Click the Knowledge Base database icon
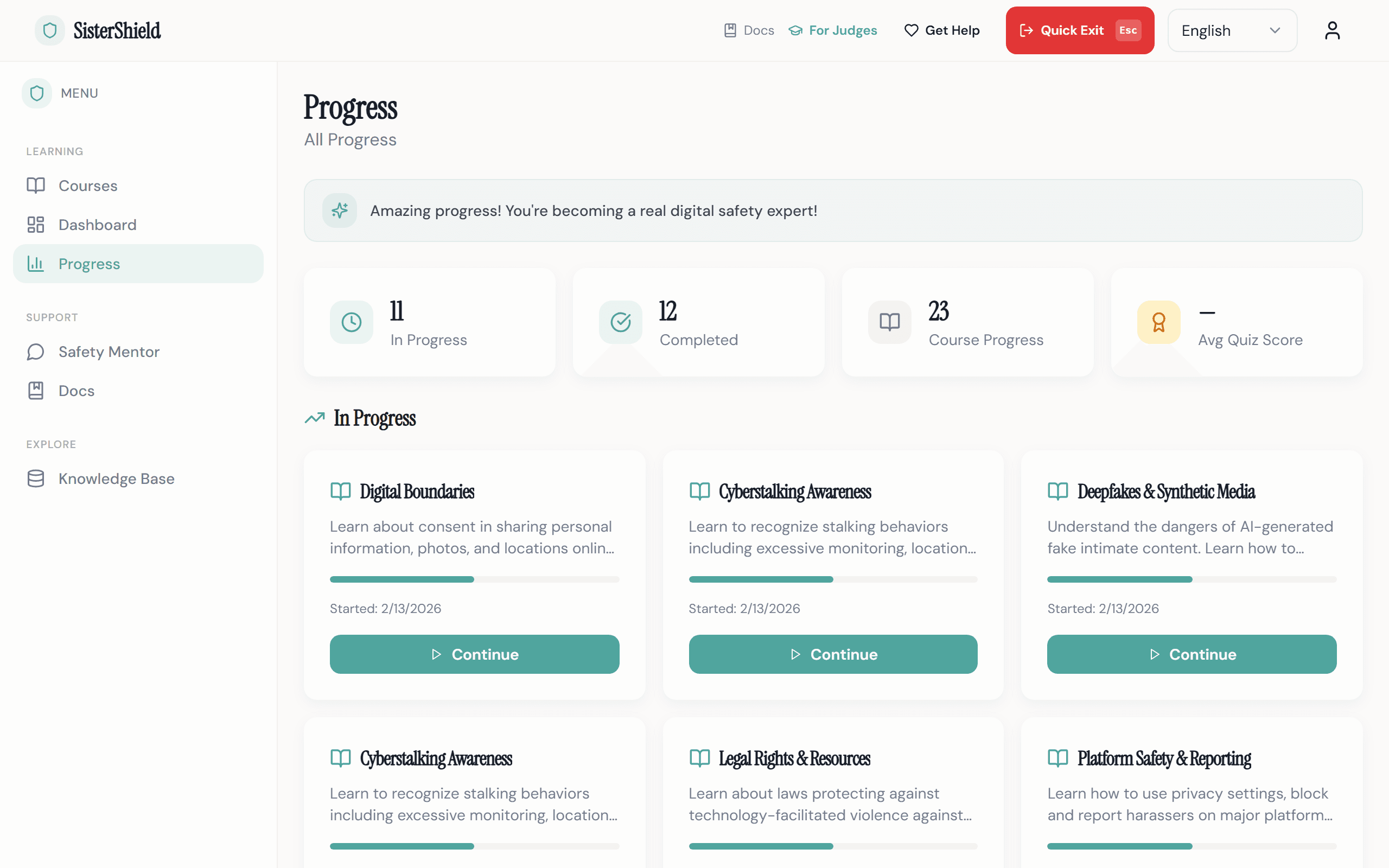 [36, 478]
